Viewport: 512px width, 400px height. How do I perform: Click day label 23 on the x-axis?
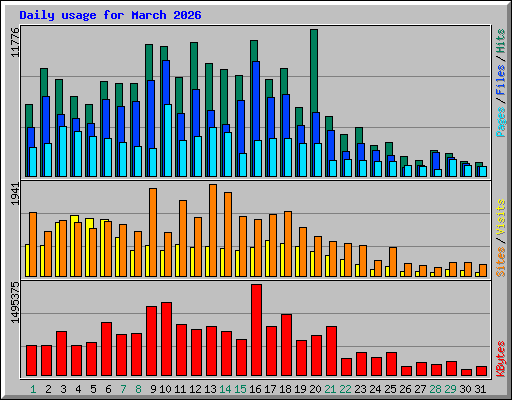pyautogui.click(x=360, y=389)
